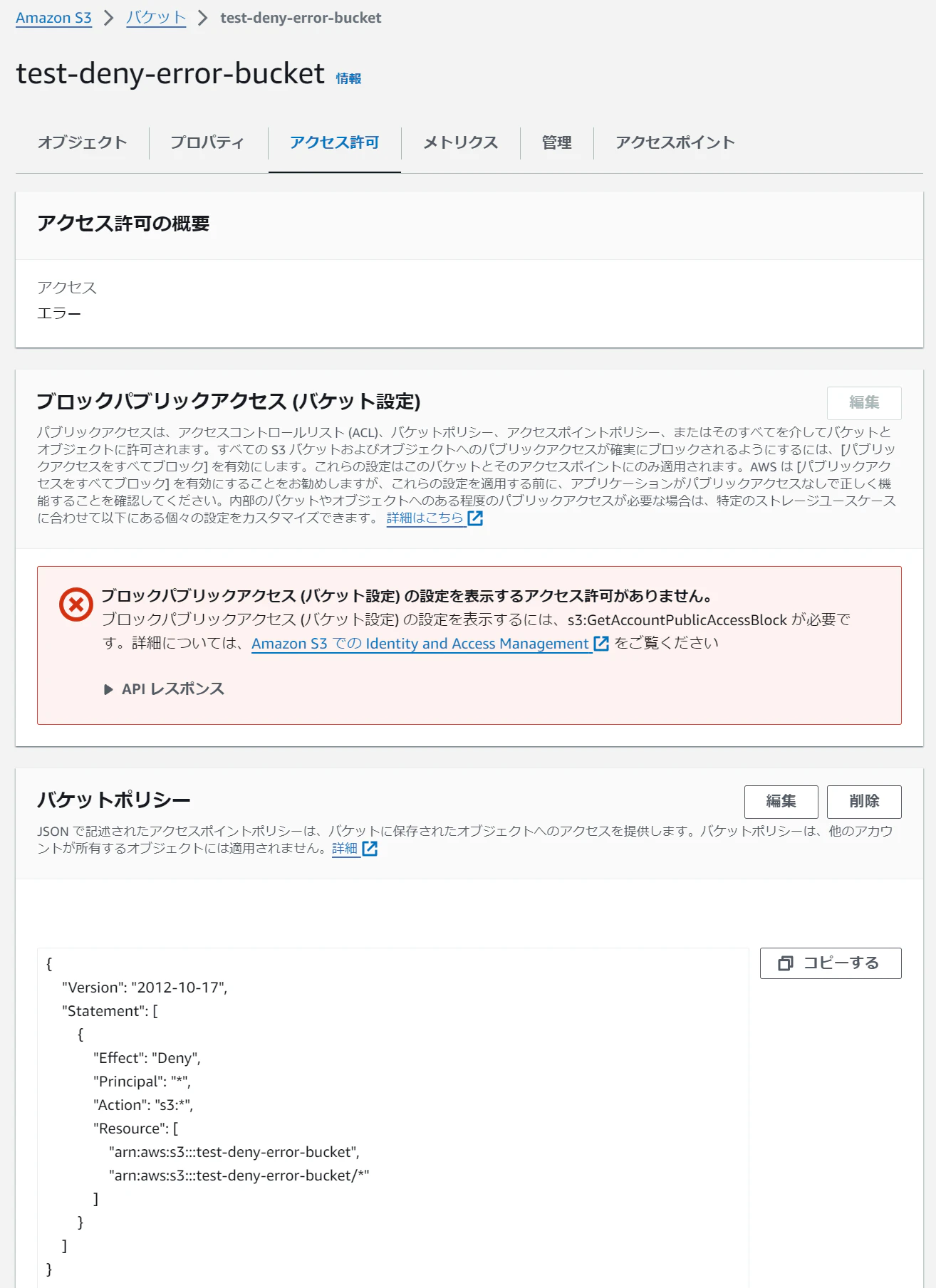
Task: Click the "Principal": "*" policy line
Action: click(x=142, y=1082)
